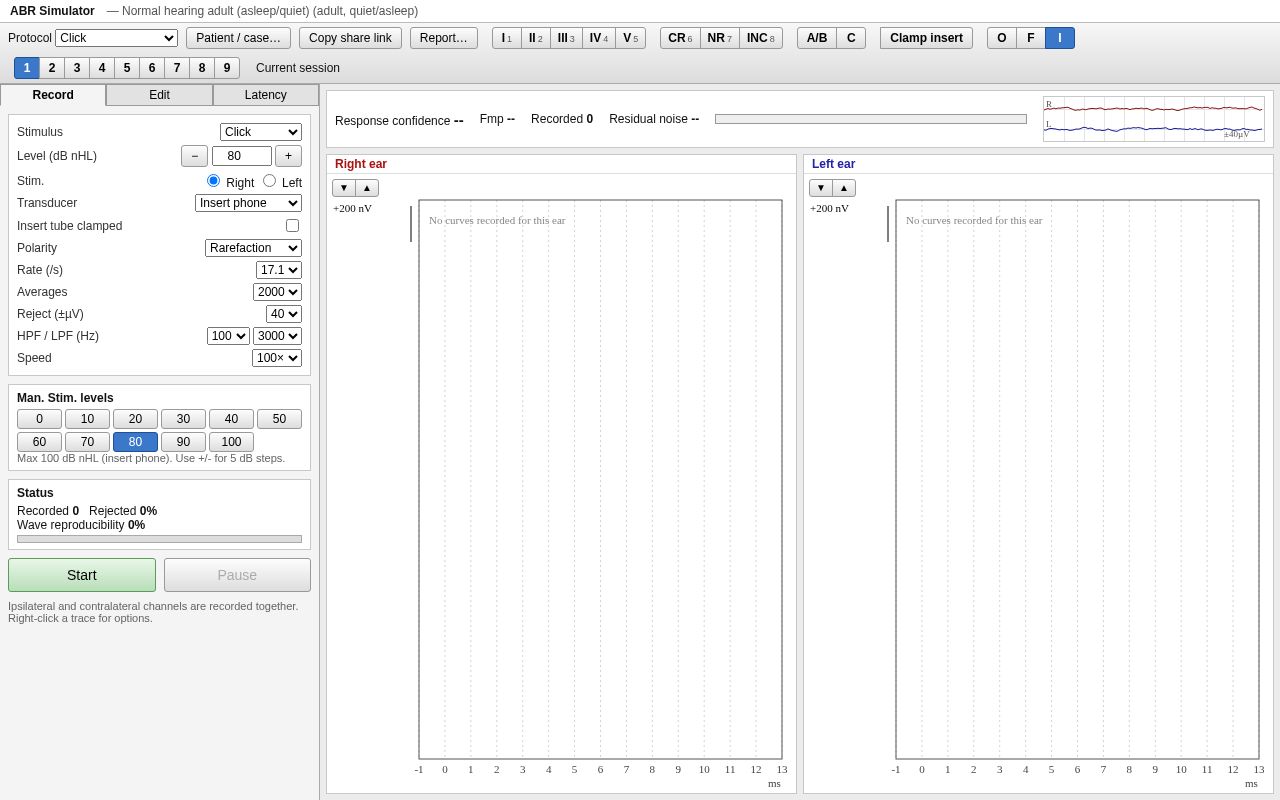Screen dimensions: 1280x800
Task: Decrease left ear trace scale arrow
Action: (x=821, y=188)
